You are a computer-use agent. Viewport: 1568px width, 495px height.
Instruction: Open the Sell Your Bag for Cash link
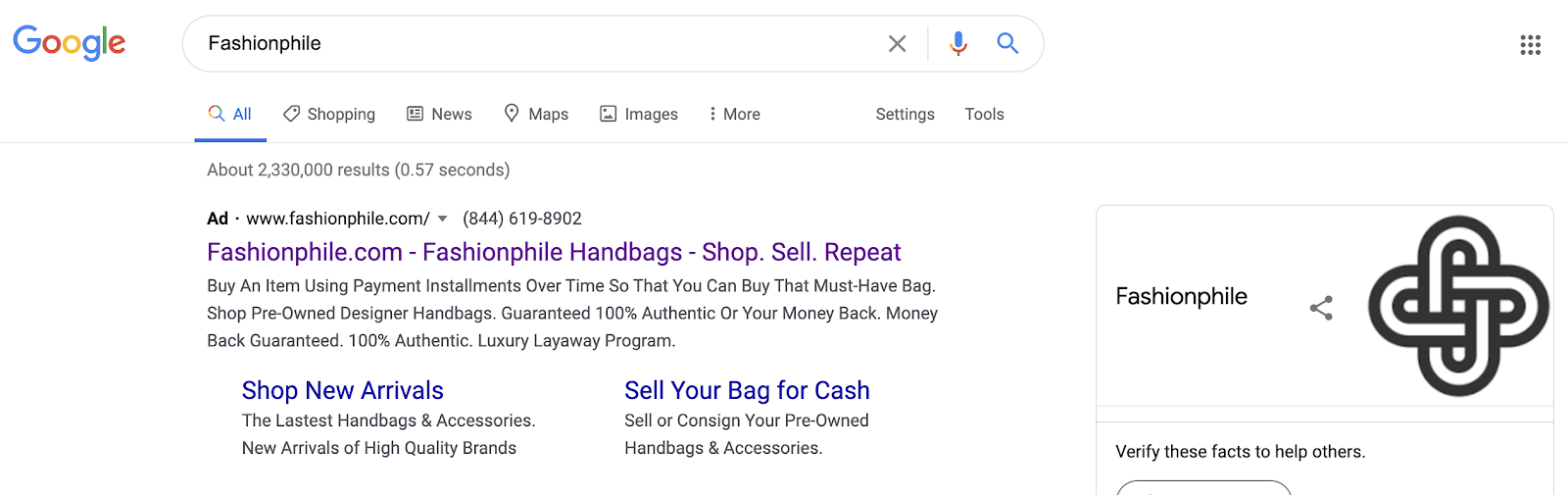pos(747,390)
